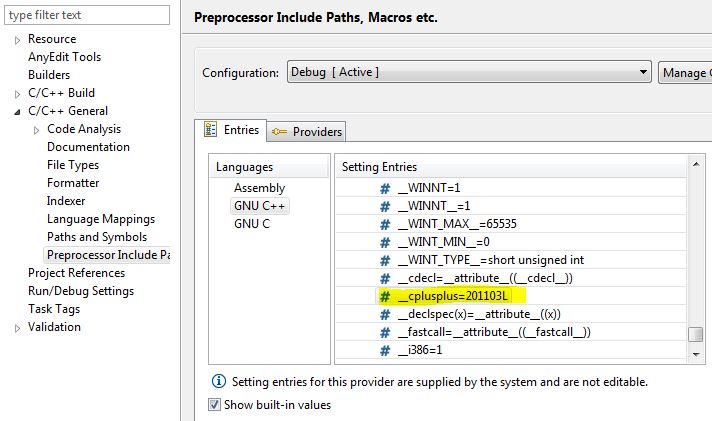
Task: Click the hash icon beside __WINT_MAX__=65535
Action: click(384, 224)
